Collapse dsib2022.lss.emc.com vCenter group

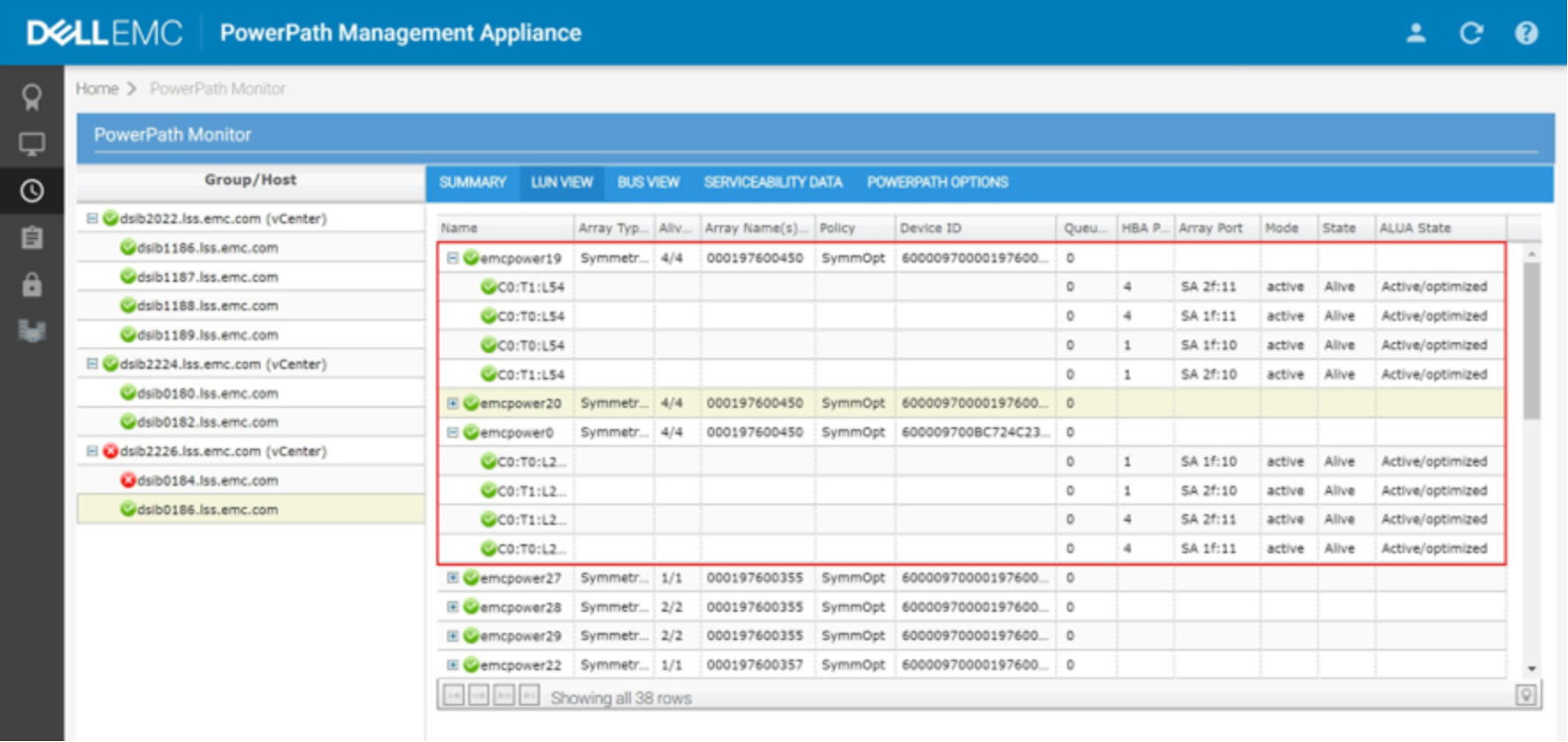pyautogui.click(x=92, y=218)
